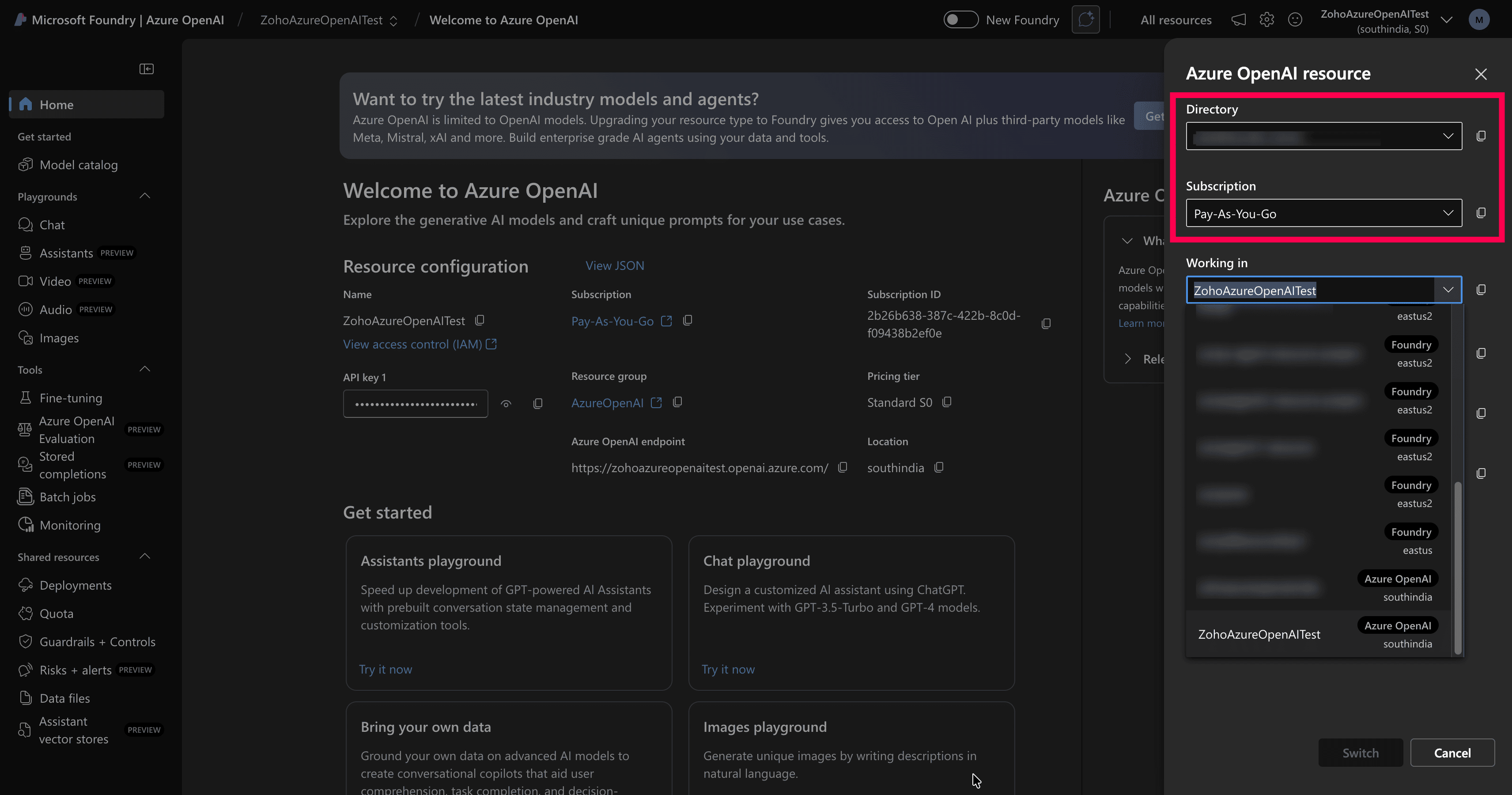Open the settings gear icon

coord(1266,20)
